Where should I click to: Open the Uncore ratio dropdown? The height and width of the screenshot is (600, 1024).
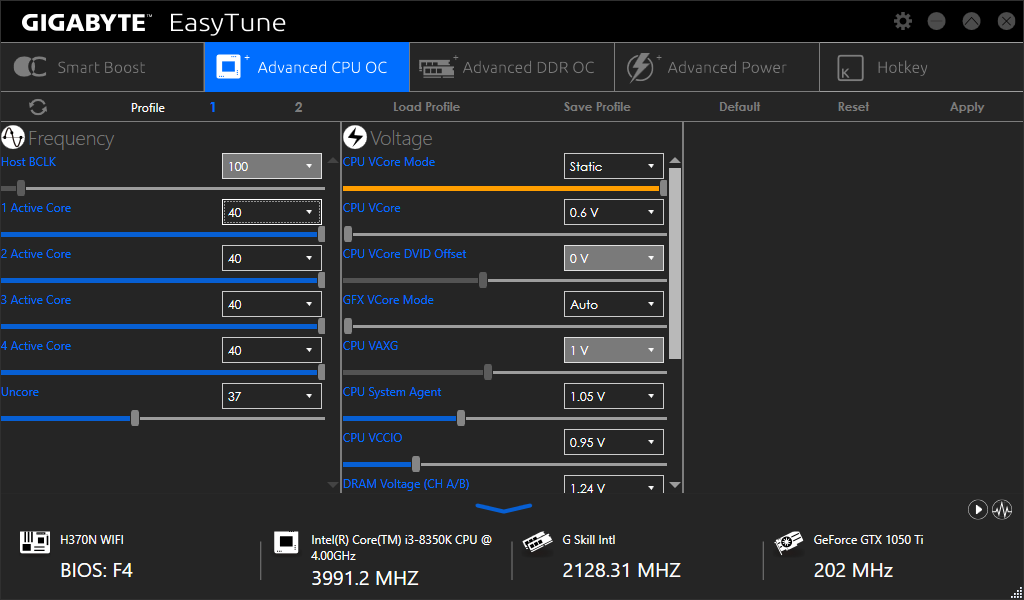(272, 396)
